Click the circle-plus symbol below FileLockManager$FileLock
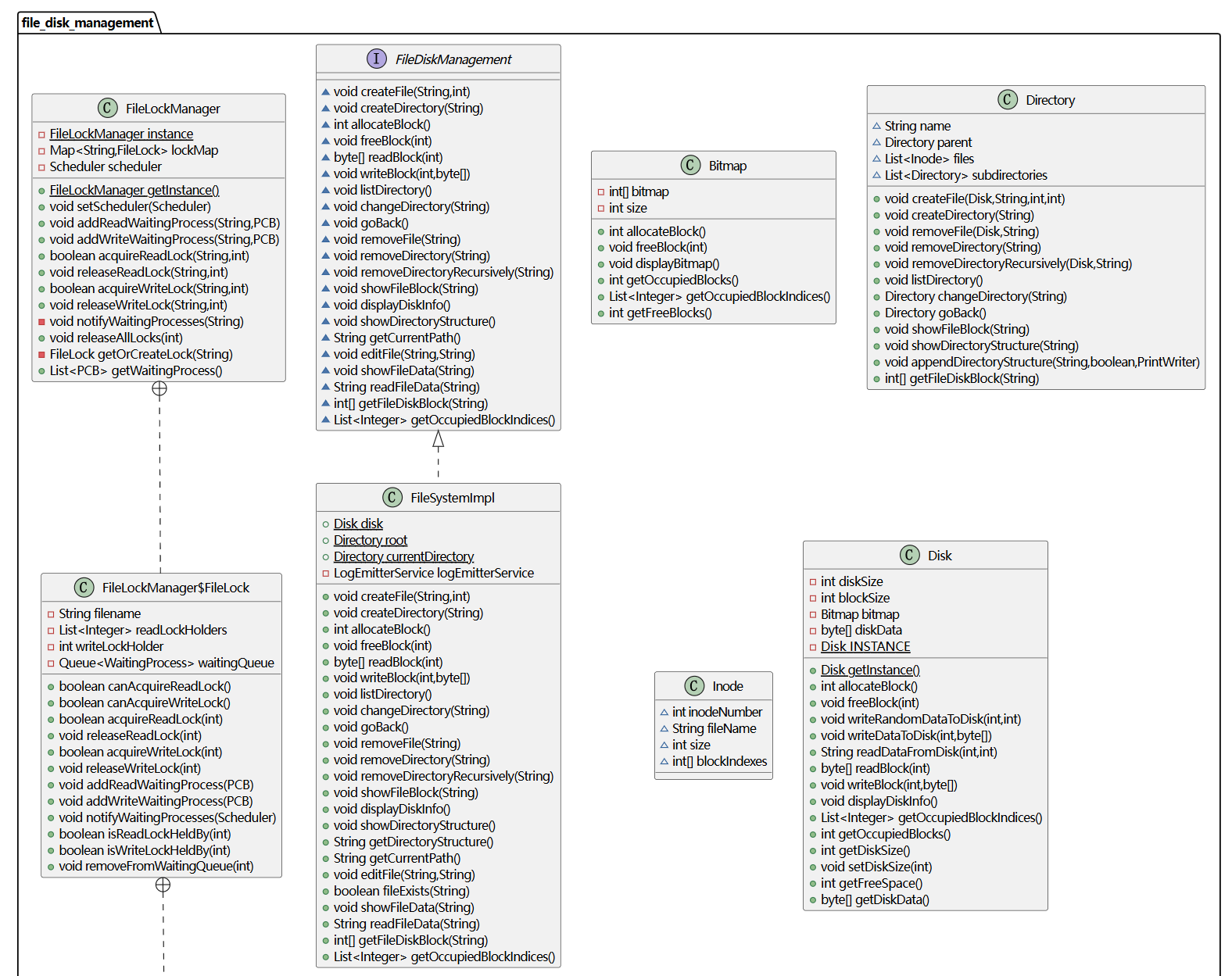Viewport: 1232px width, 976px height. [x=163, y=885]
